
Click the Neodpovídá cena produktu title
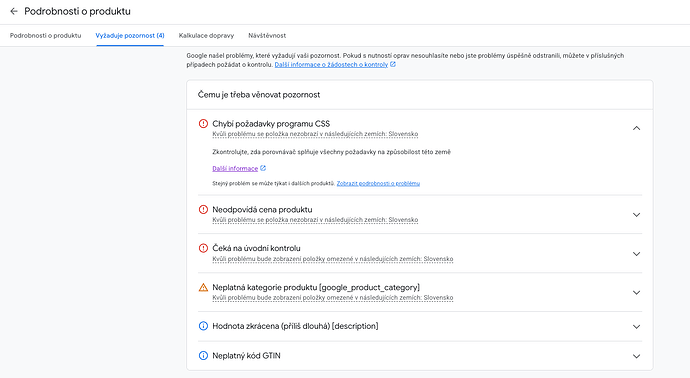click(x=262, y=209)
